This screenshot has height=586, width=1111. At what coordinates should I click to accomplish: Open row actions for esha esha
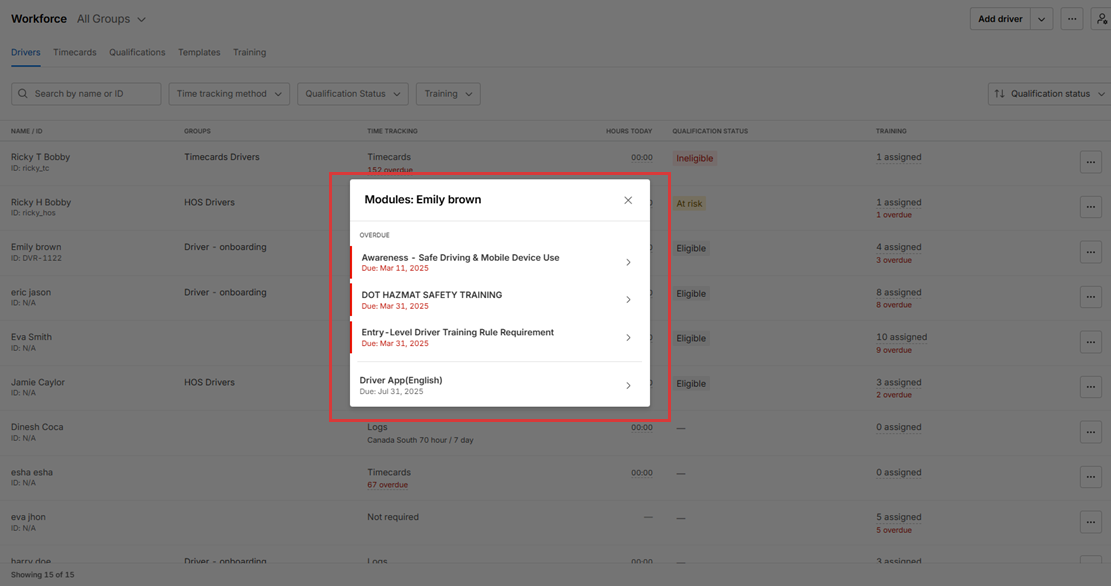(1090, 477)
